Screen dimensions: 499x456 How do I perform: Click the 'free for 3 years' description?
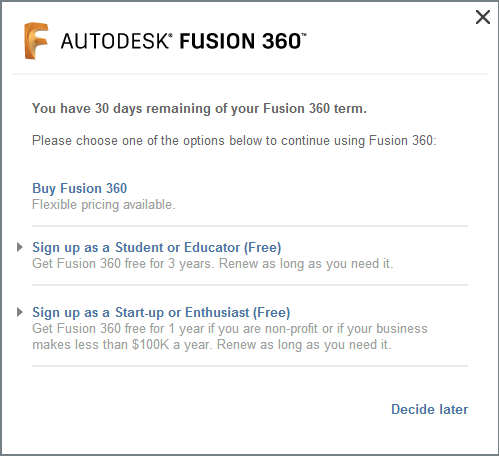[212, 264]
